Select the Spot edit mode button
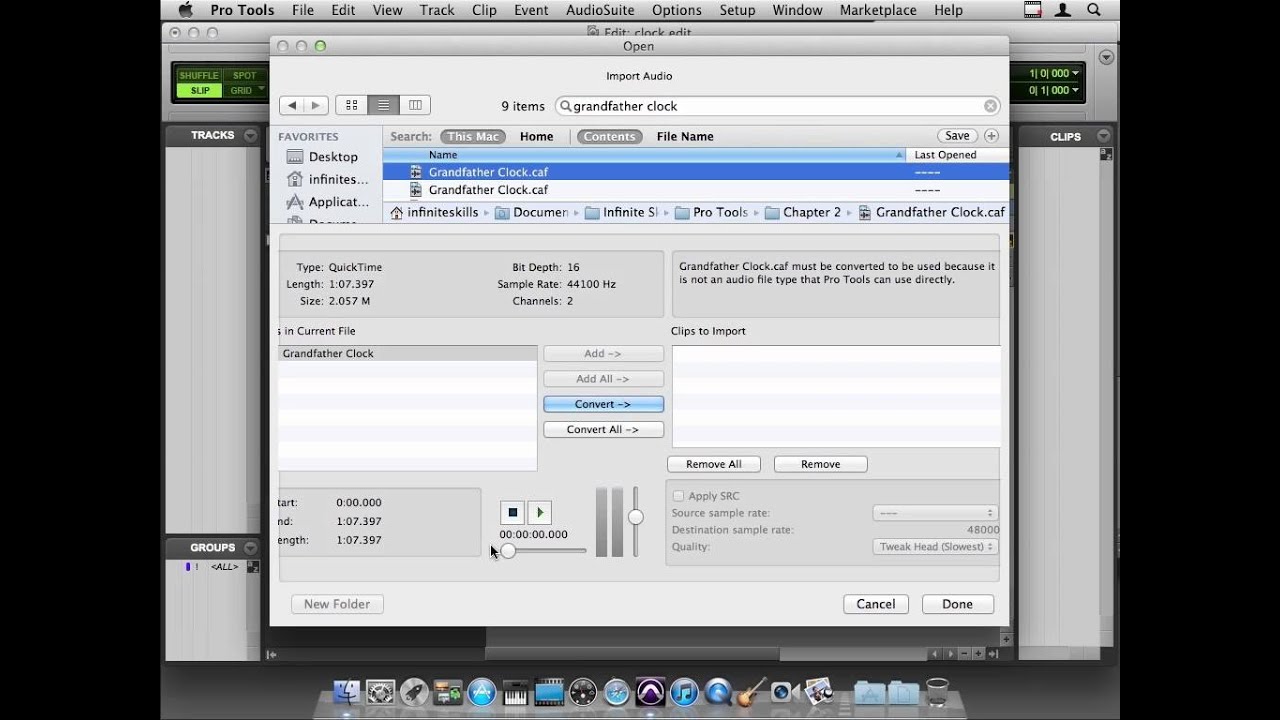Viewport: 1280px width, 720px height. coord(244,75)
